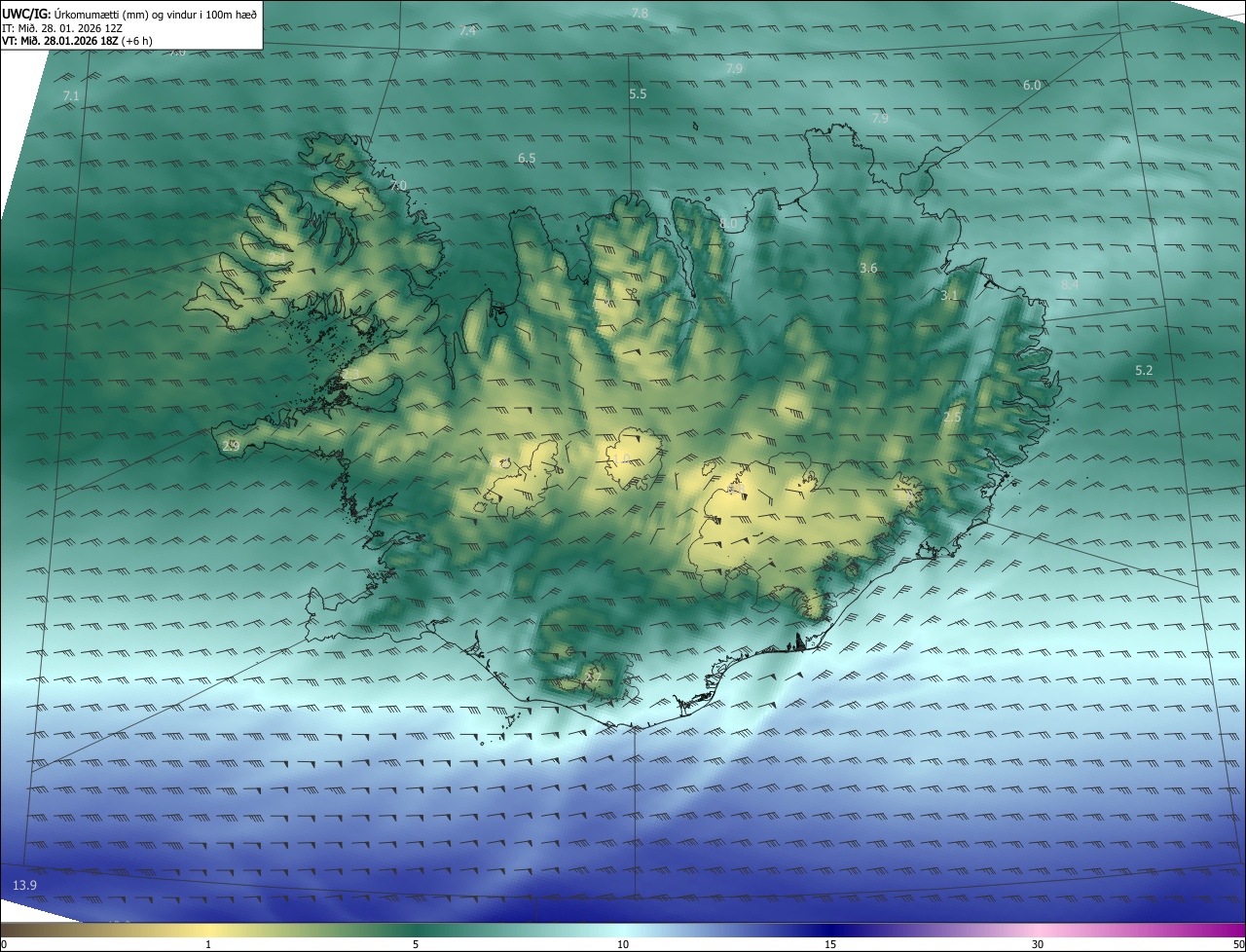Select the map value 3.6
1246x952 pixels.
tap(868, 268)
